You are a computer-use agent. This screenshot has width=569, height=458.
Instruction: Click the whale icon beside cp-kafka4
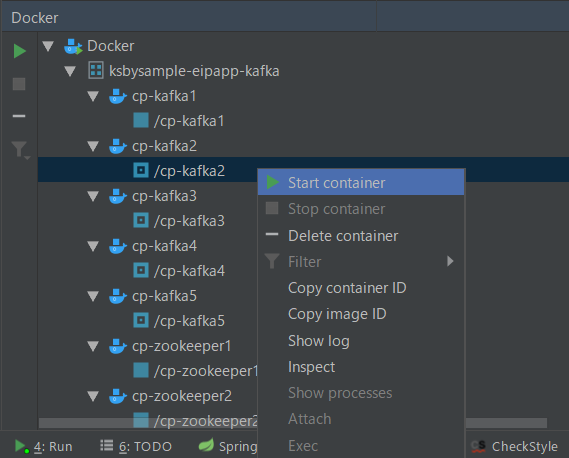[118, 246]
